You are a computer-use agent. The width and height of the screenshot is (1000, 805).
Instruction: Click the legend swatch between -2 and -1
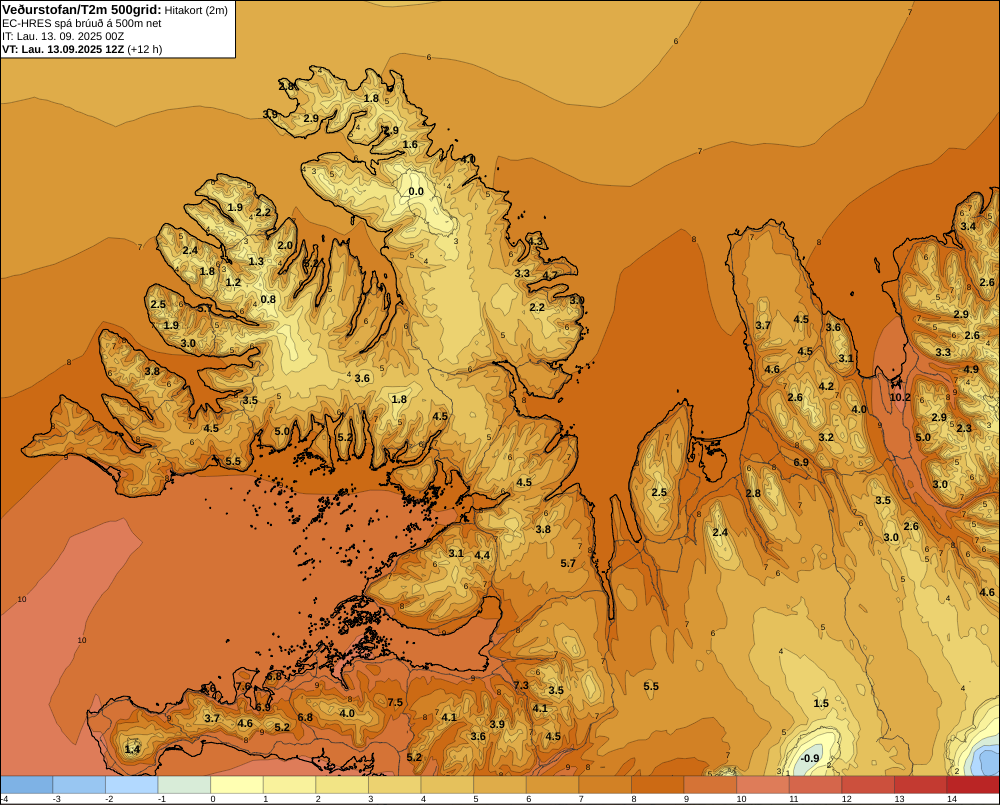point(131,785)
